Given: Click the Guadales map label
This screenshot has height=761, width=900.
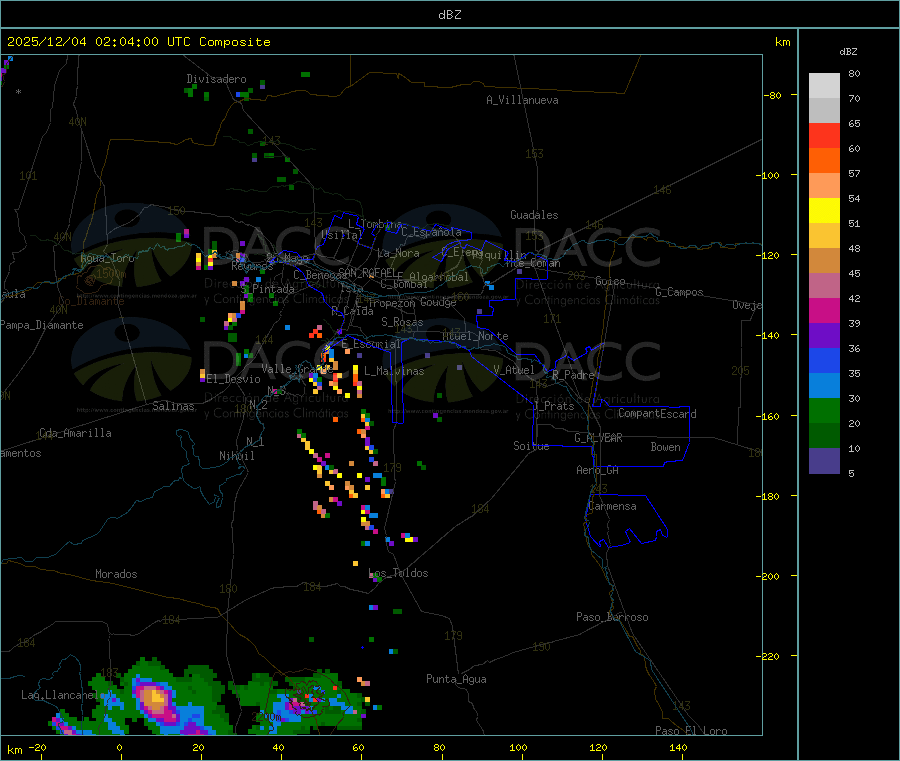Looking at the screenshot, I should click(x=534, y=215).
